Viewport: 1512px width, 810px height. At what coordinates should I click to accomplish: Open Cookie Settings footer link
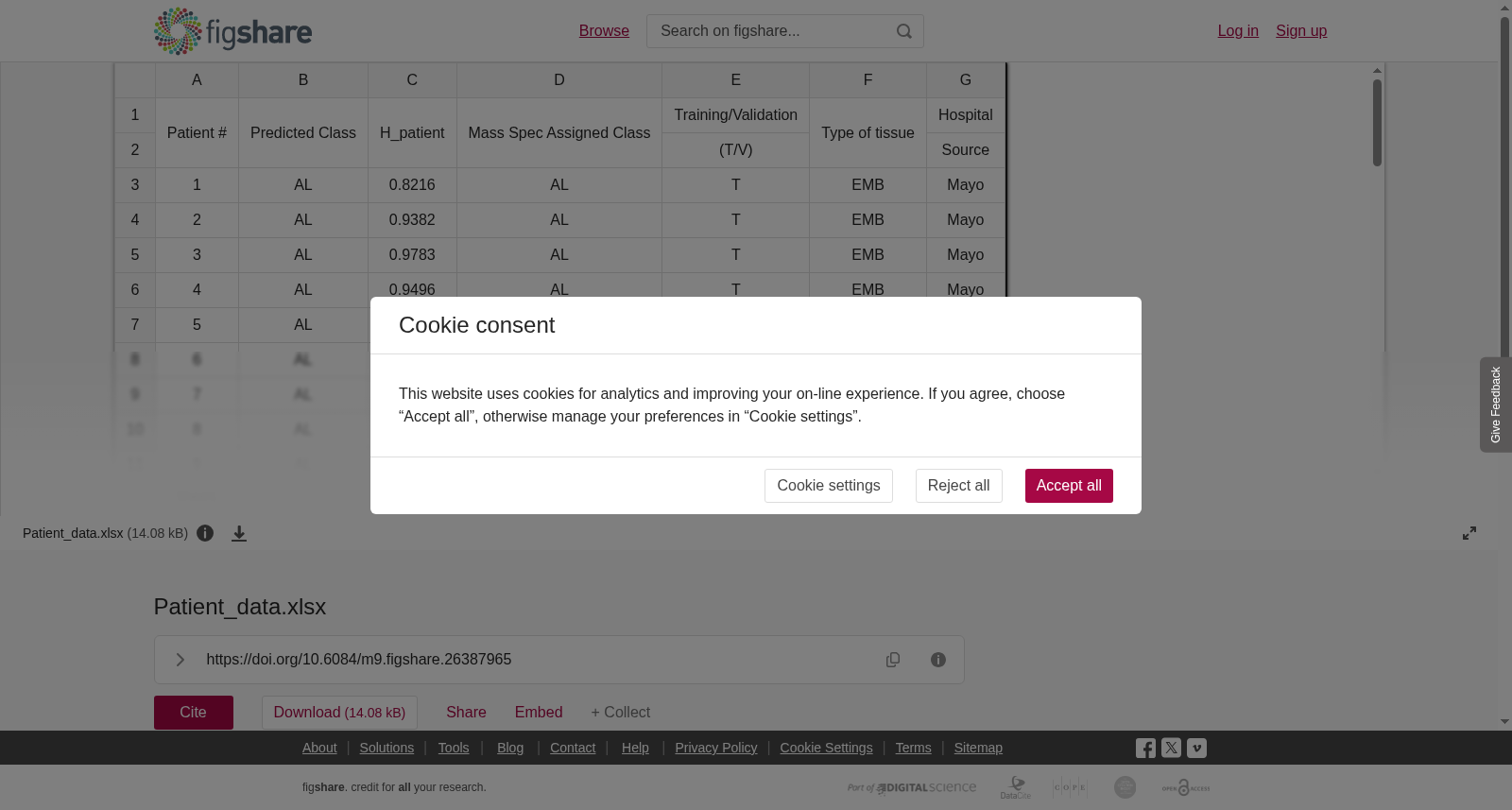coord(826,748)
